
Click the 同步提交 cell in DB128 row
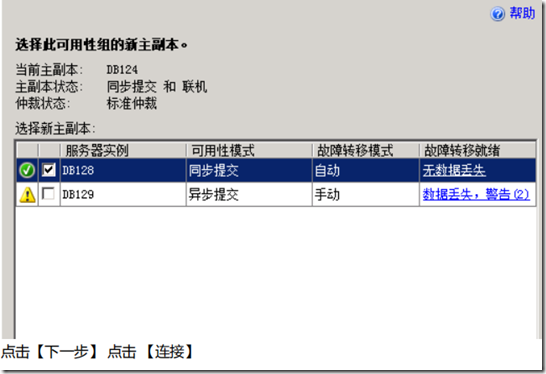(x=249, y=170)
